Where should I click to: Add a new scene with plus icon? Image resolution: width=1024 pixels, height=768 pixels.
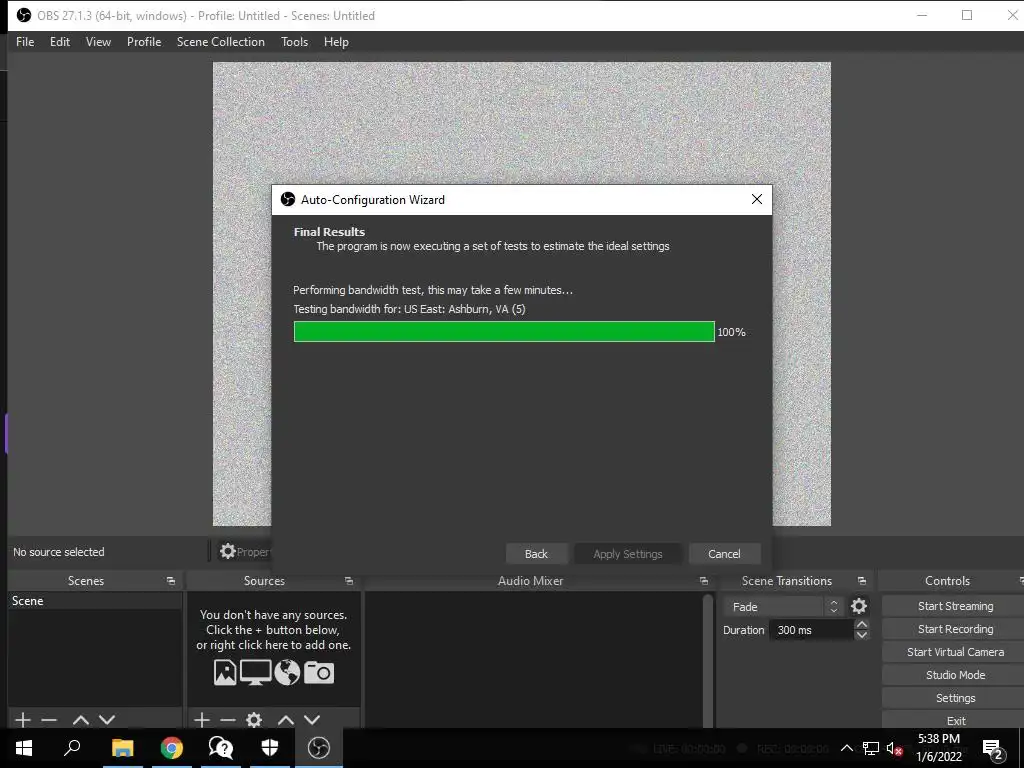coord(23,720)
